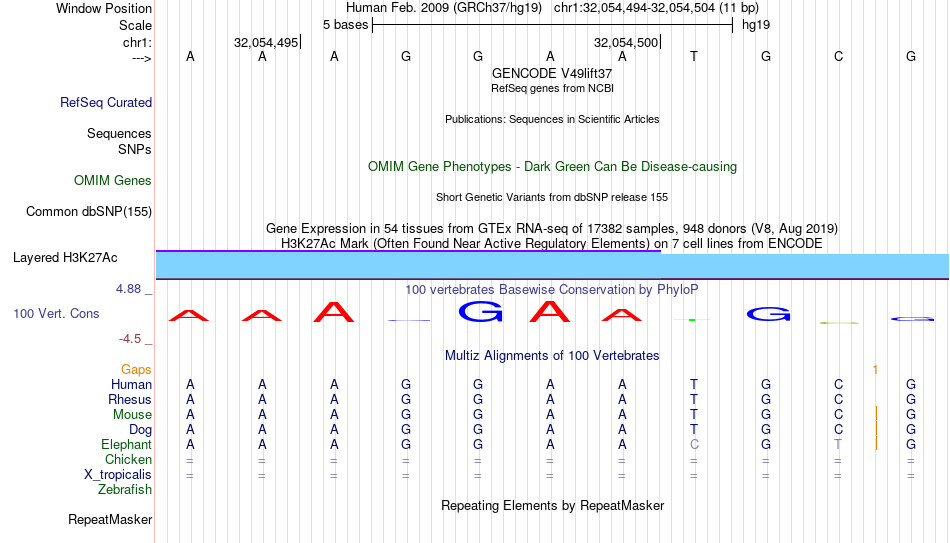The width and height of the screenshot is (950, 543).
Task: Open the RepeatMasker track label
Action: (x=110, y=519)
